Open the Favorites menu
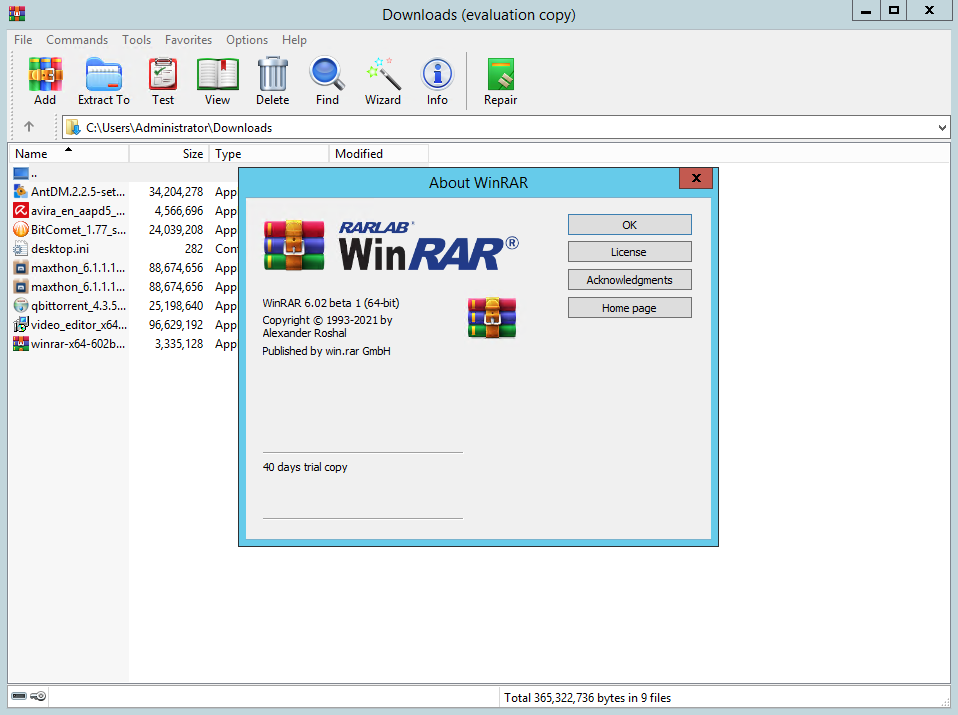The width and height of the screenshot is (958, 715). point(188,40)
